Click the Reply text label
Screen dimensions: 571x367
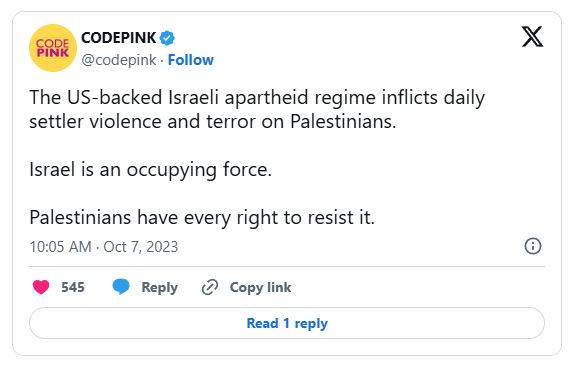click(x=160, y=287)
